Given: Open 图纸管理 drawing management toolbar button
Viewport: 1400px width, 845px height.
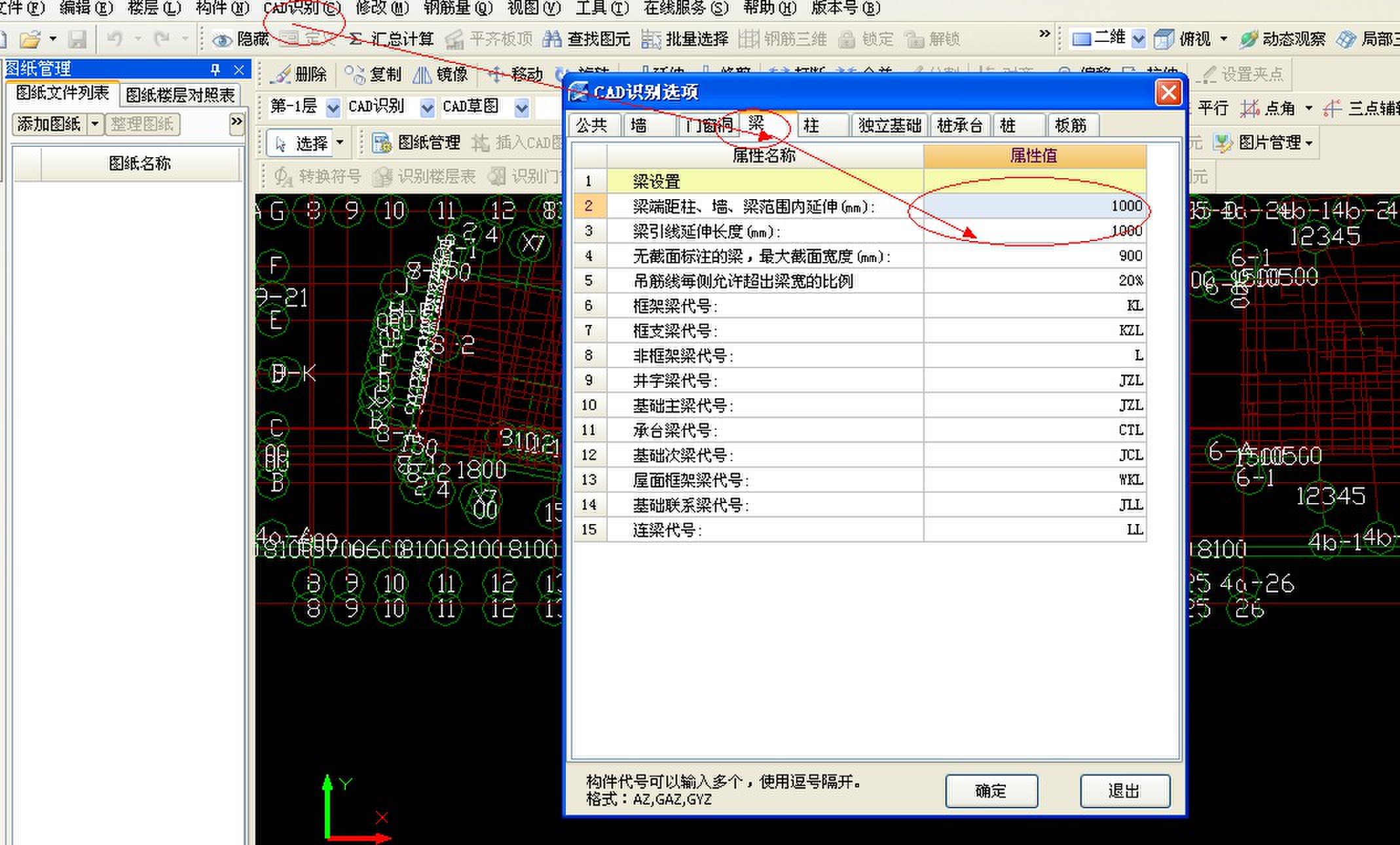Looking at the screenshot, I should pyautogui.click(x=416, y=143).
